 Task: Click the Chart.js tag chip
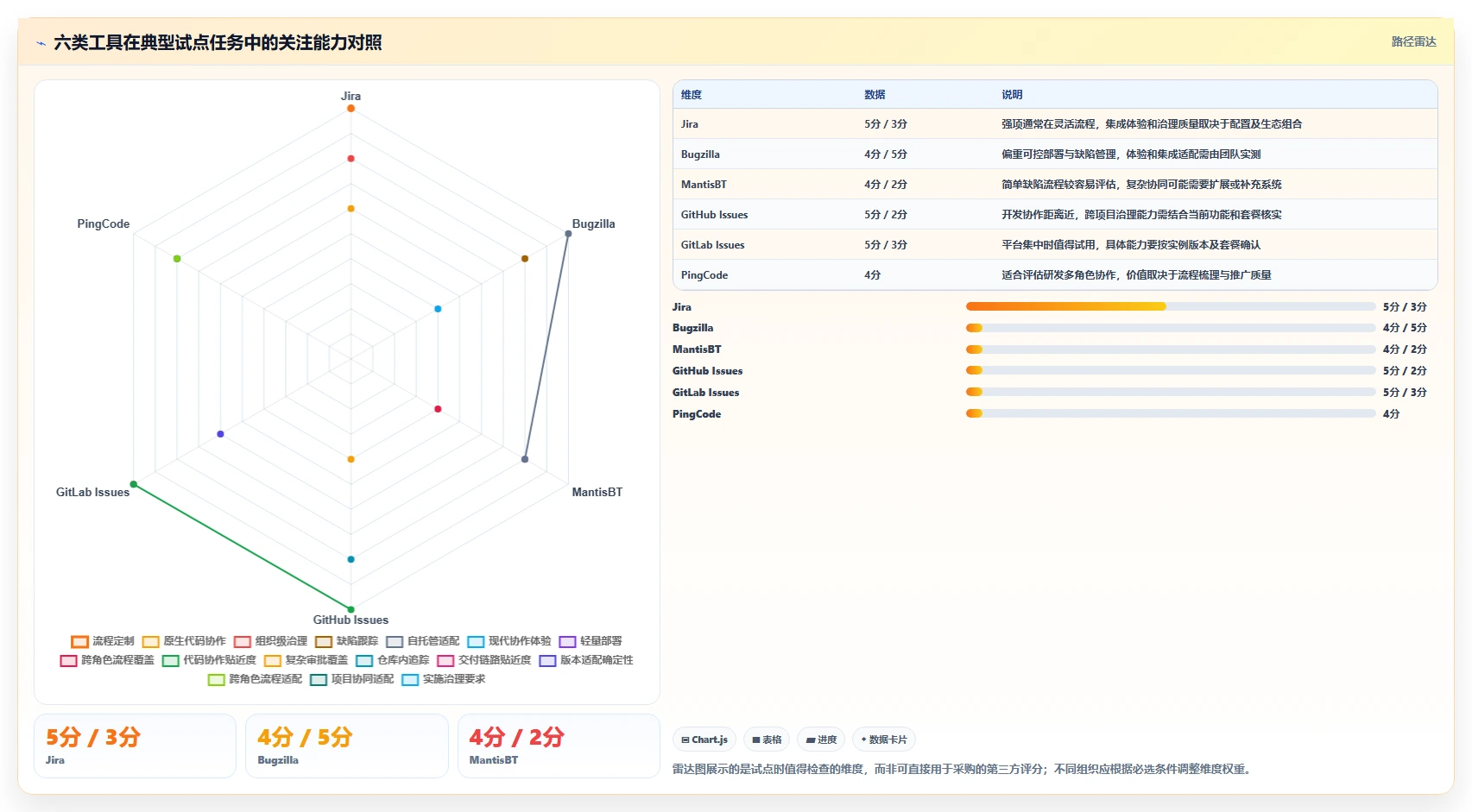[704, 740]
